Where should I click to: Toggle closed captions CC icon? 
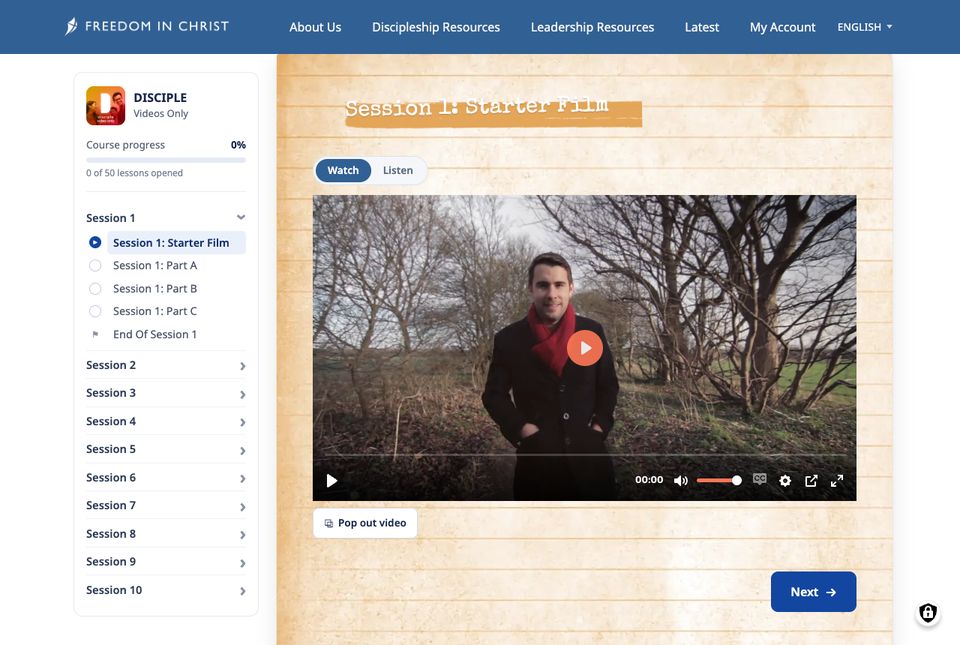click(760, 479)
